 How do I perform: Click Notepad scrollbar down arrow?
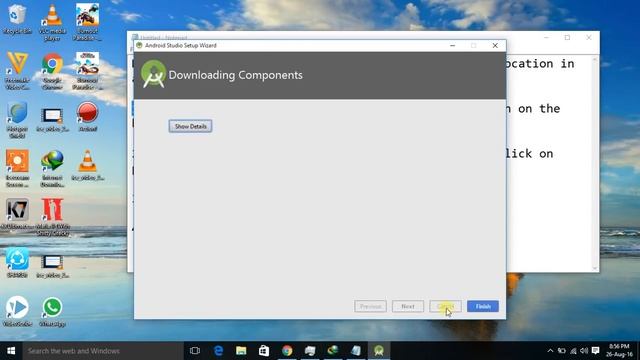(595, 268)
